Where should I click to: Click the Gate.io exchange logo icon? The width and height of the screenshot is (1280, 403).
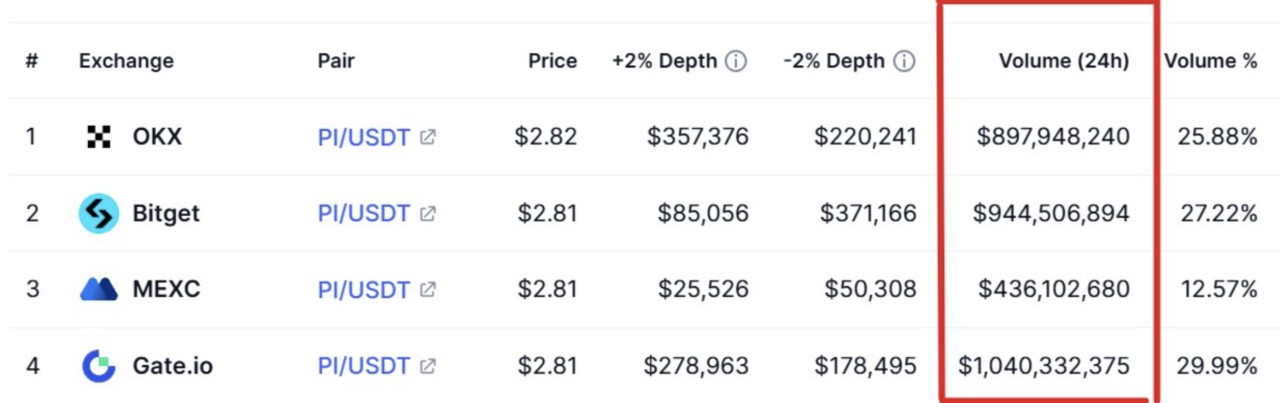point(99,366)
